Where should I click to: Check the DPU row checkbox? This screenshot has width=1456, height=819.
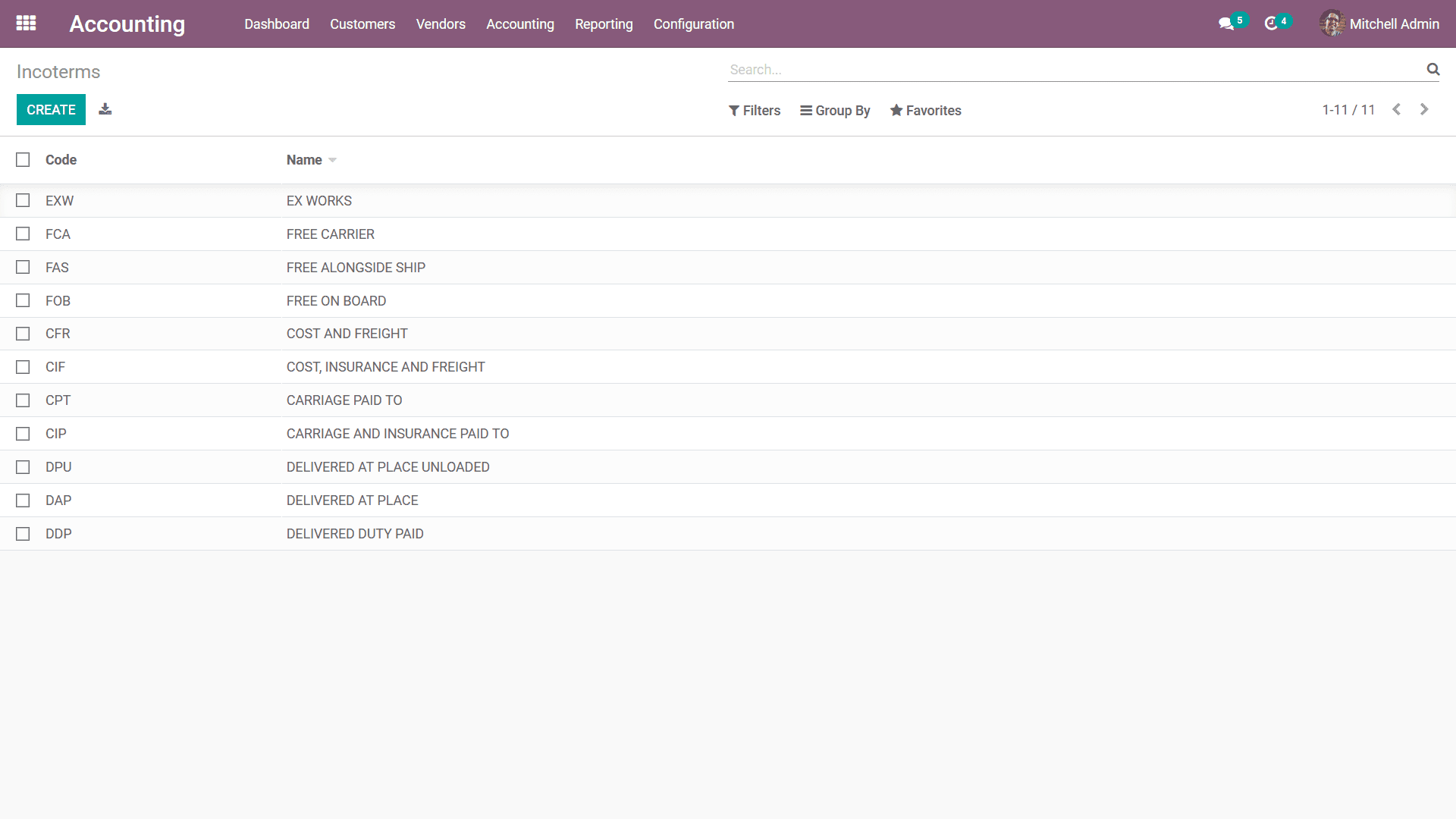(x=23, y=467)
